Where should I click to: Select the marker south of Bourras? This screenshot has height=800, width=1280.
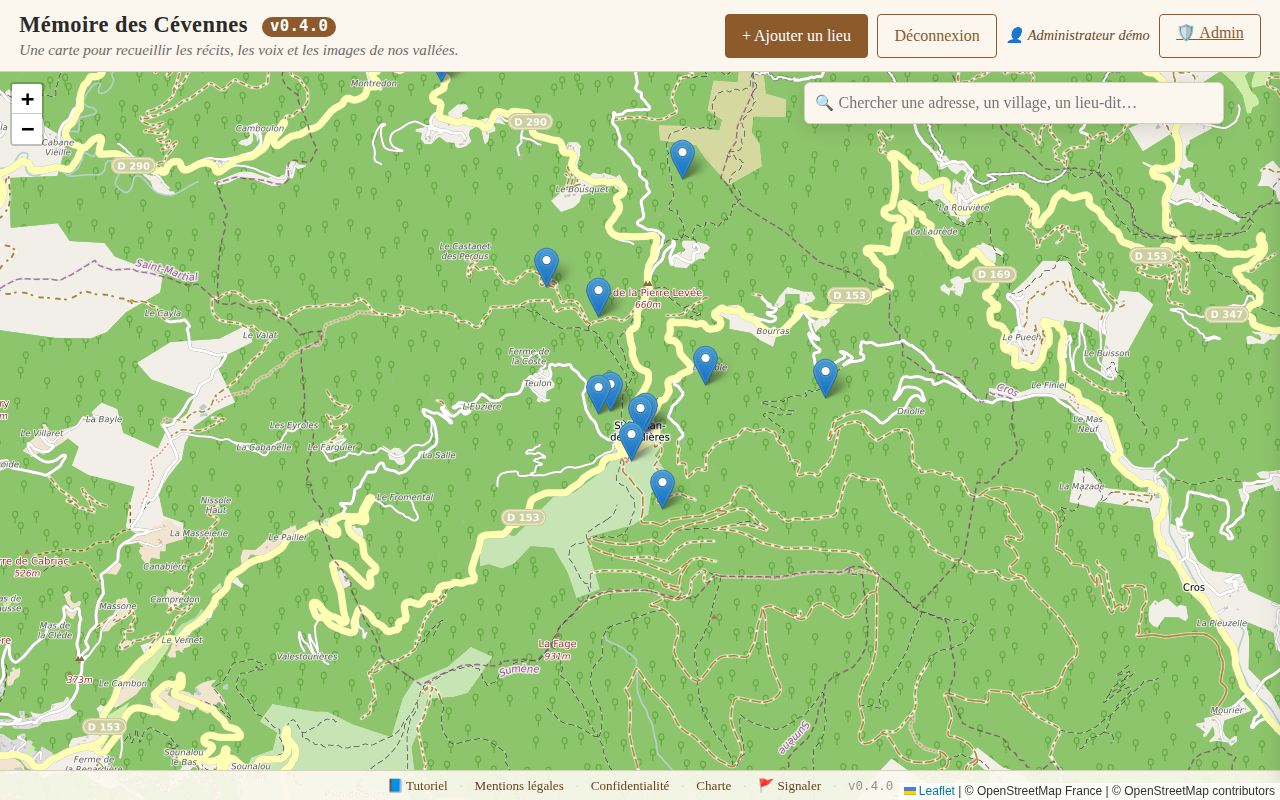pos(705,364)
